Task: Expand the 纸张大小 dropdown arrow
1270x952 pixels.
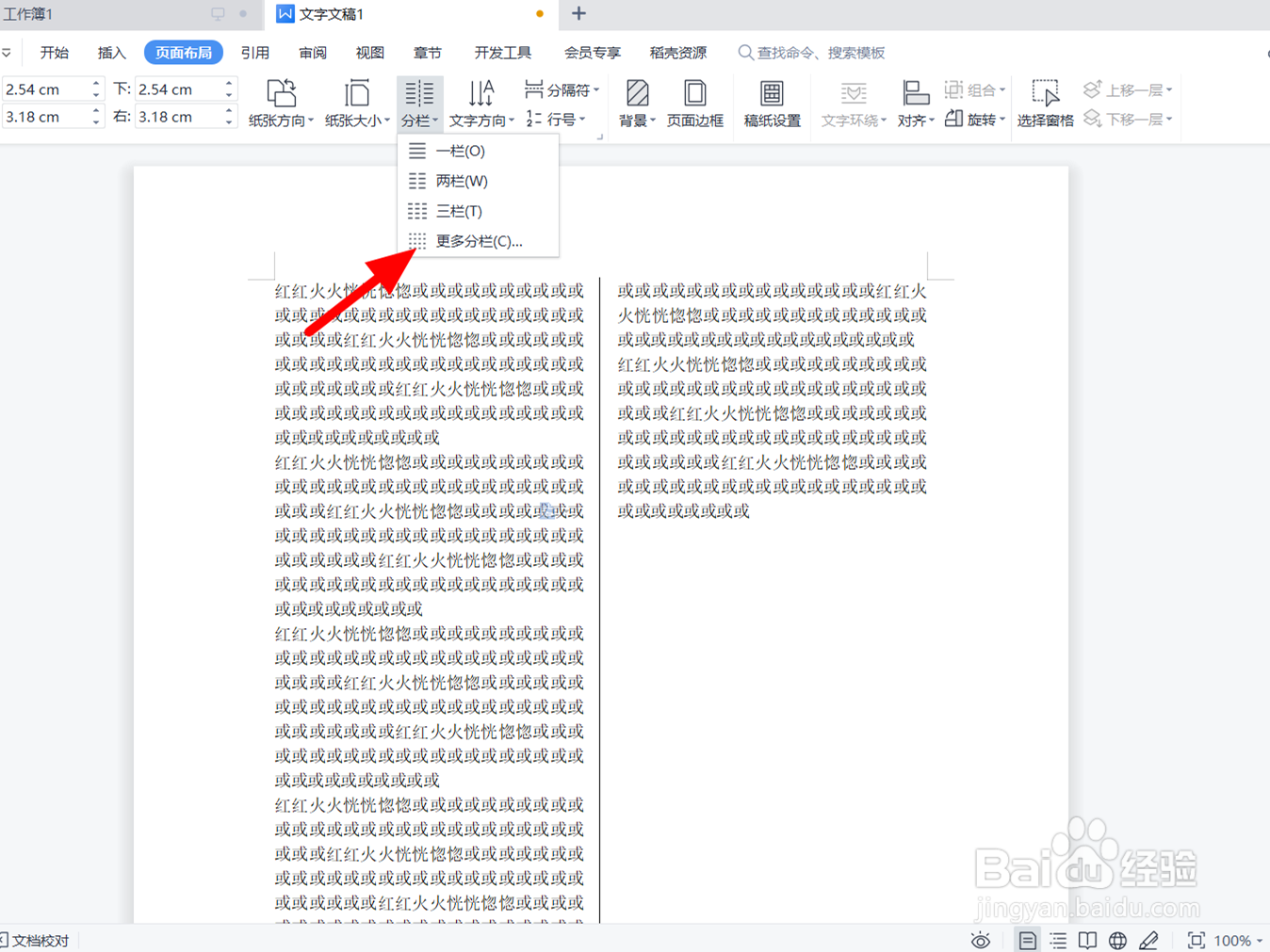Action: tap(387, 121)
